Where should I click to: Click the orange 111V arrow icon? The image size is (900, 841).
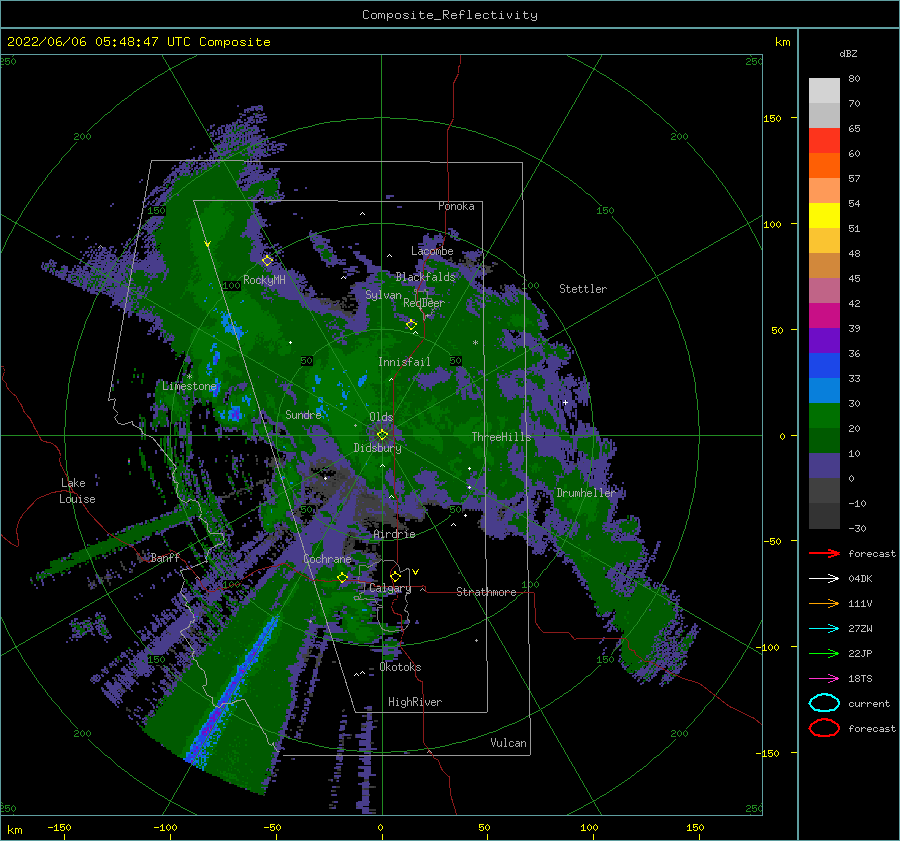pos(824,603)
